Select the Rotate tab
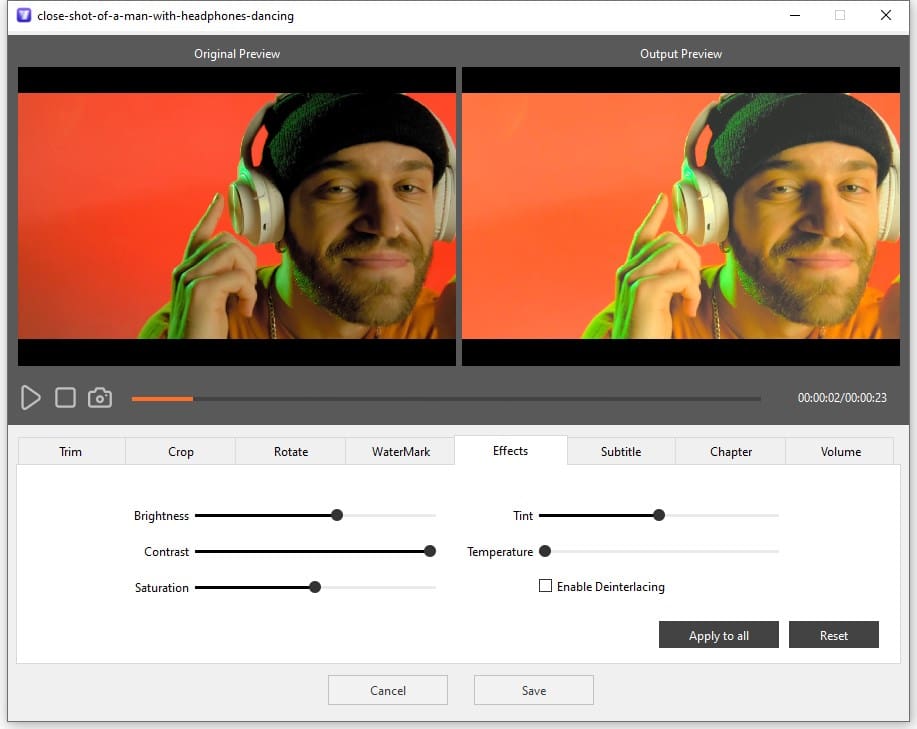The width and height of the screenshot is (917, 729). [291, 452]
